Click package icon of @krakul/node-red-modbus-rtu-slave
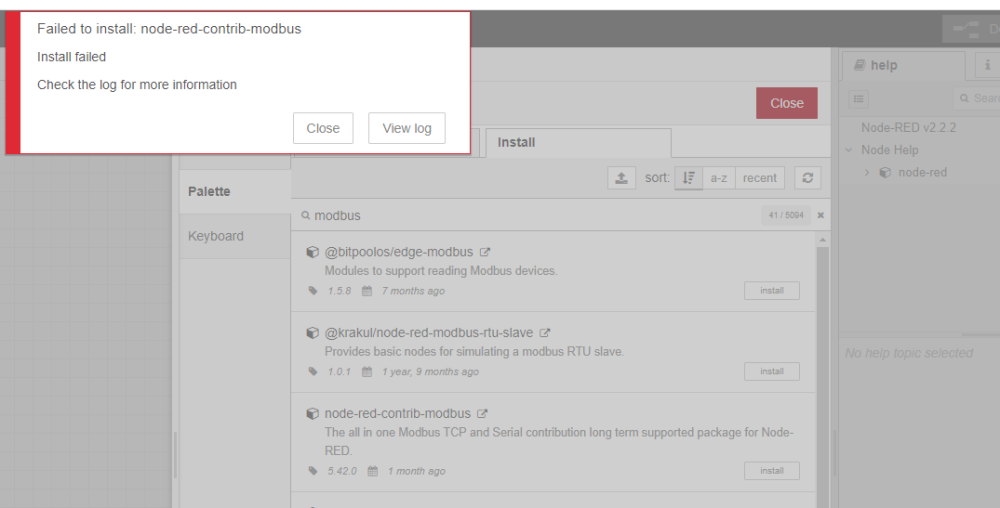Screen dimensions: 1000x508 [x=312, y=333]
